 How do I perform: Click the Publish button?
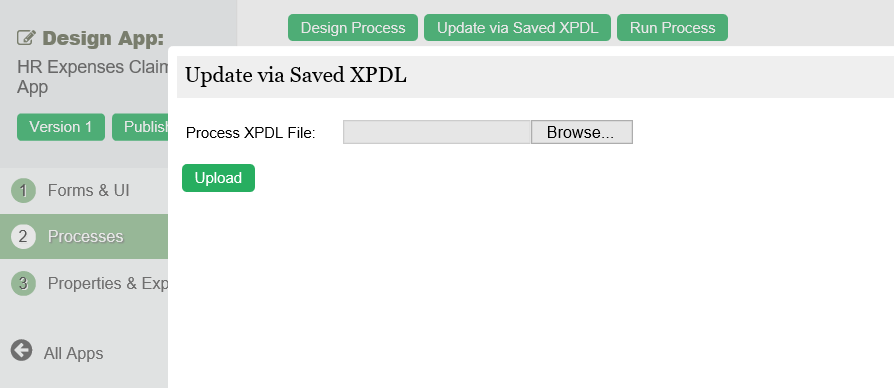click(140, 127)
